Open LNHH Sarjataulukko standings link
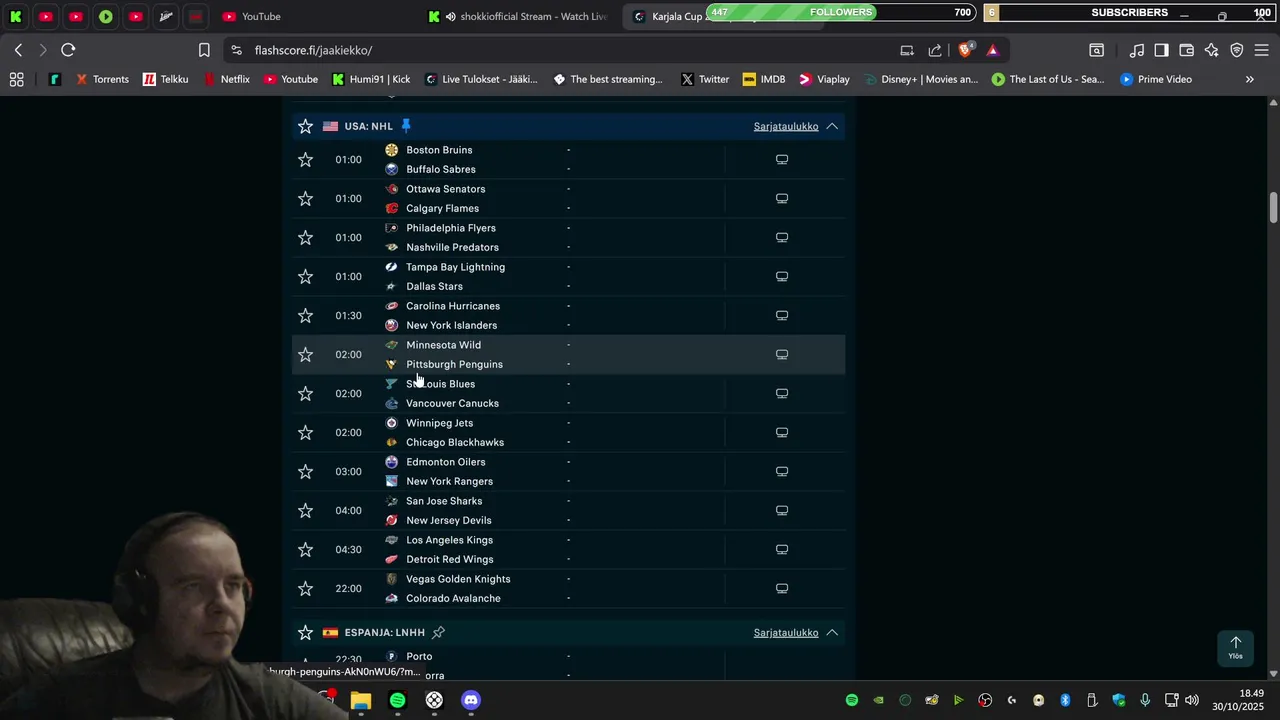 point(786,633)
